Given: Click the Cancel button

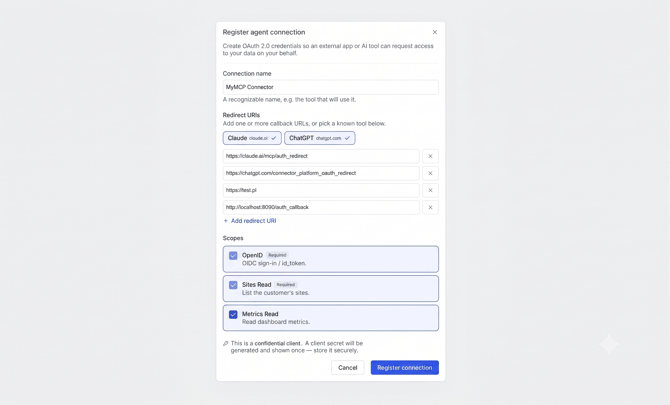Looking at the screenshot, I should [x=347, y=368].
